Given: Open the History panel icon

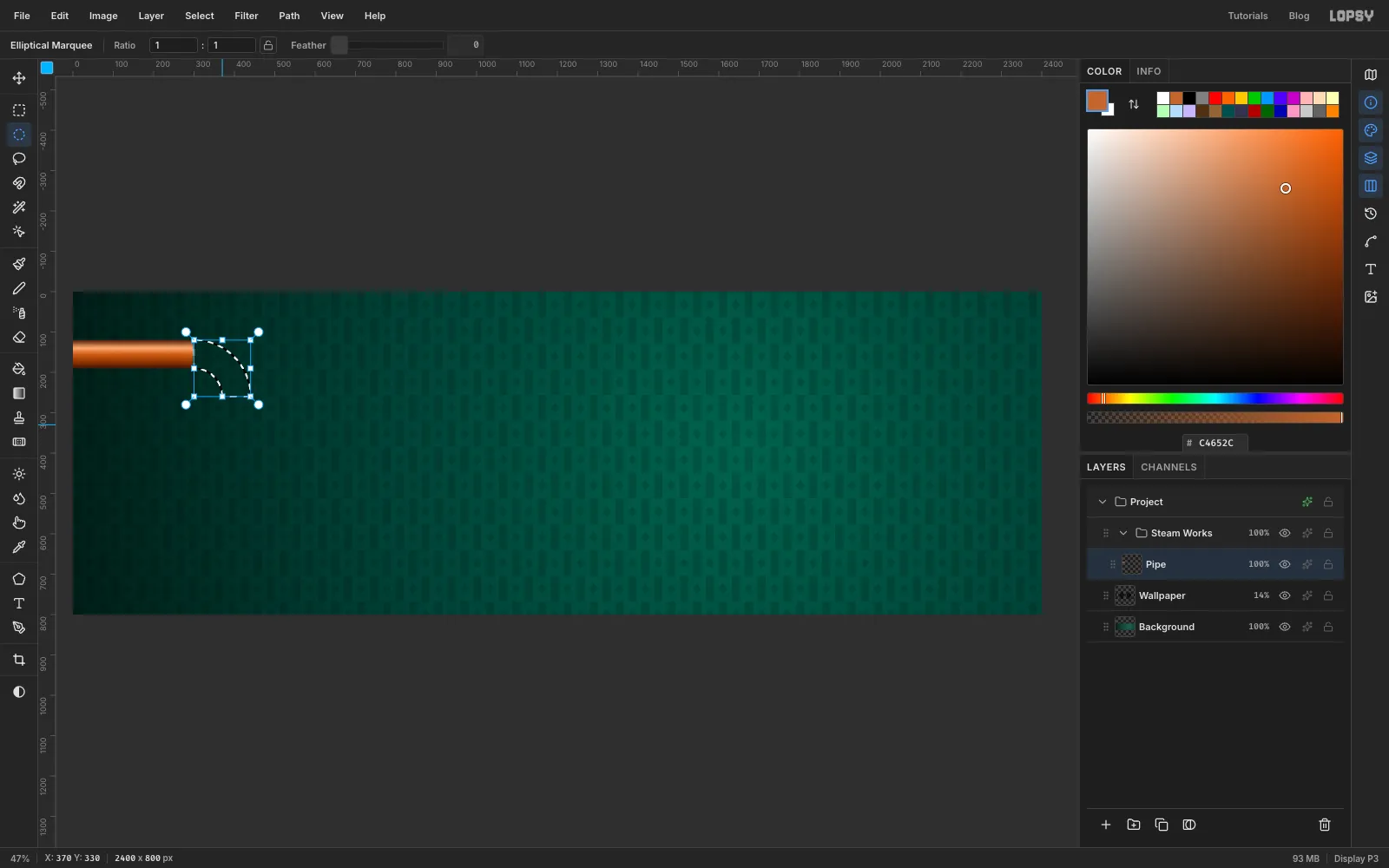Looking at the screenshot, I should (x=1371, y=214).
